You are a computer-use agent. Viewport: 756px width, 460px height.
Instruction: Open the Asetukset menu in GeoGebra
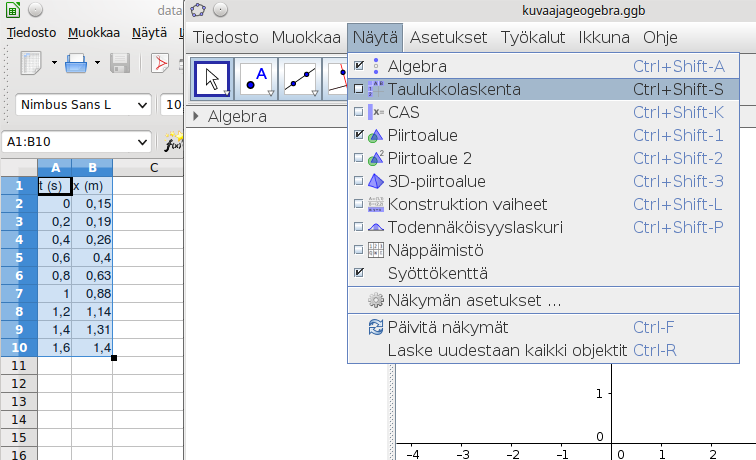(x=448, y=38)
